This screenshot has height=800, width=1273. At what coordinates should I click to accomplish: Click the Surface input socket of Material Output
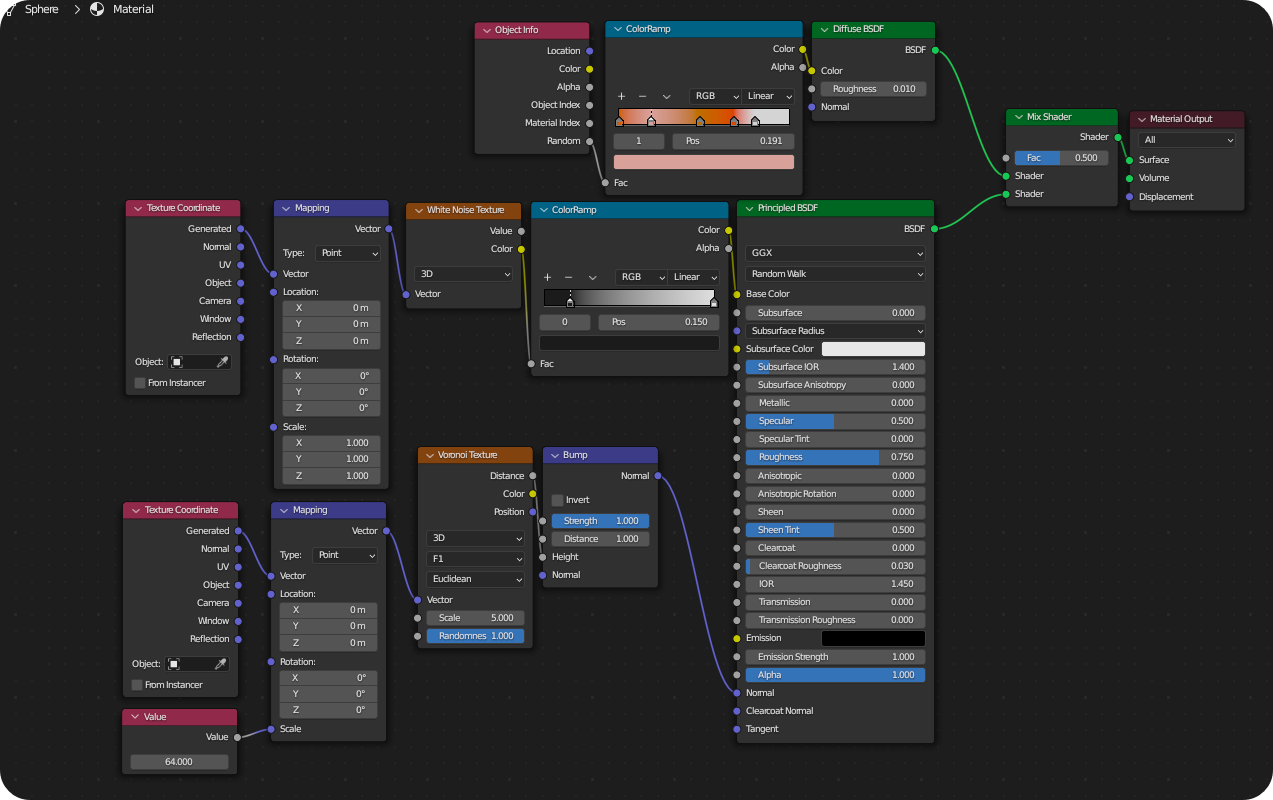coord(1129,160)
